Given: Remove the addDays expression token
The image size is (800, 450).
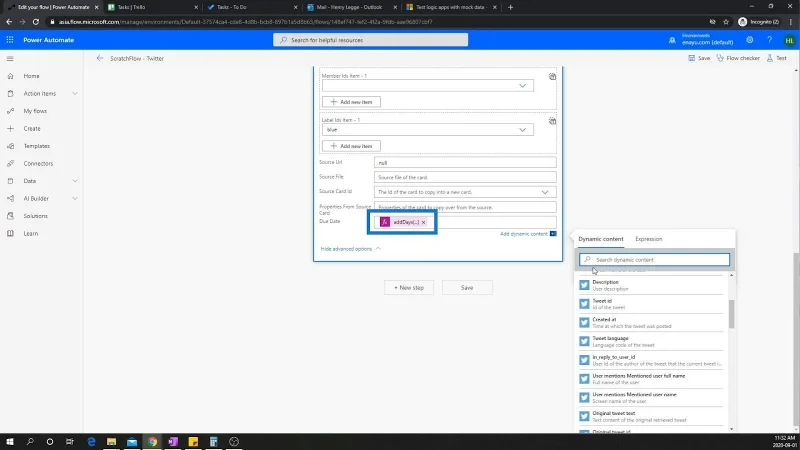Looking at the screenshot, I should coord(423,222).
